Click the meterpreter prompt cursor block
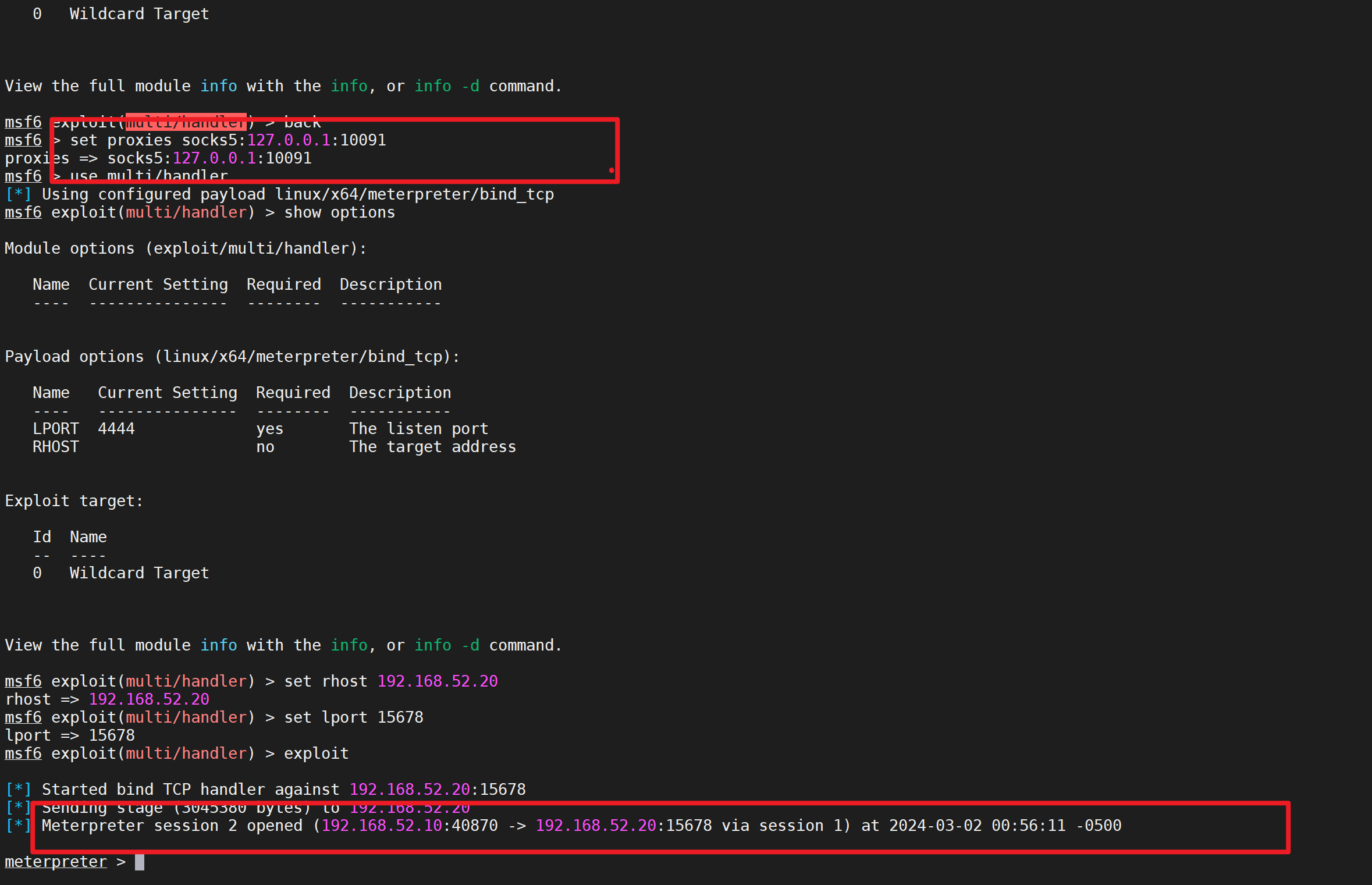This screenshot has width=1372, height=885. pos(140,862)
